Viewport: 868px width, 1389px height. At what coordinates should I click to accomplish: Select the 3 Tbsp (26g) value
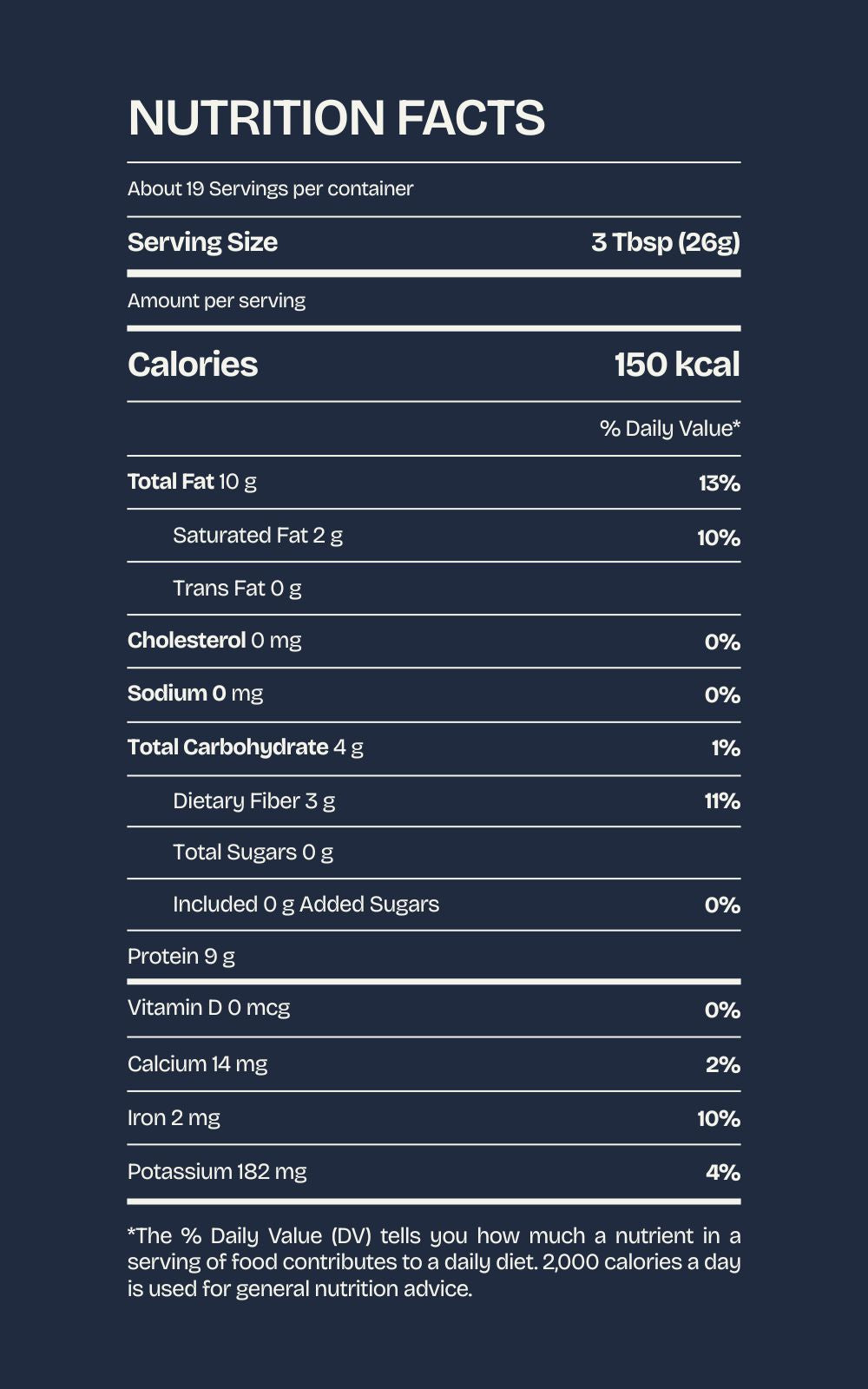coord(665,242)
